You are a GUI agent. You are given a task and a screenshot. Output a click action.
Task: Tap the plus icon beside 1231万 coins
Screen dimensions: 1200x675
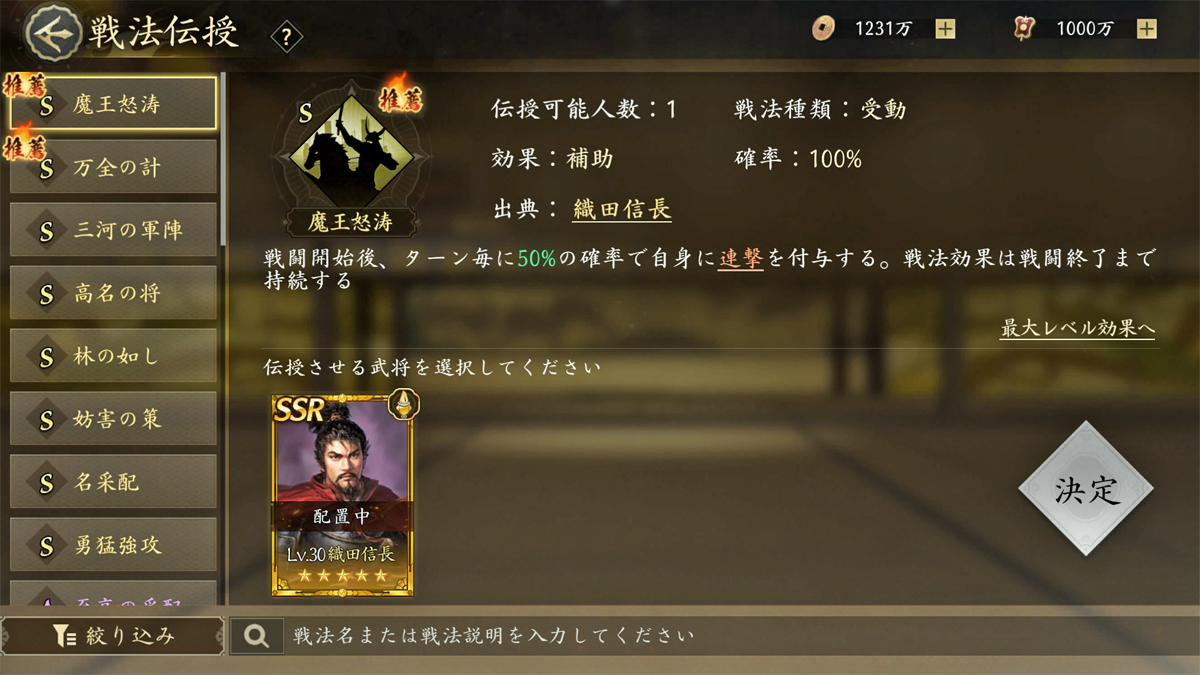pyautogui.click(x=945, y=29)
